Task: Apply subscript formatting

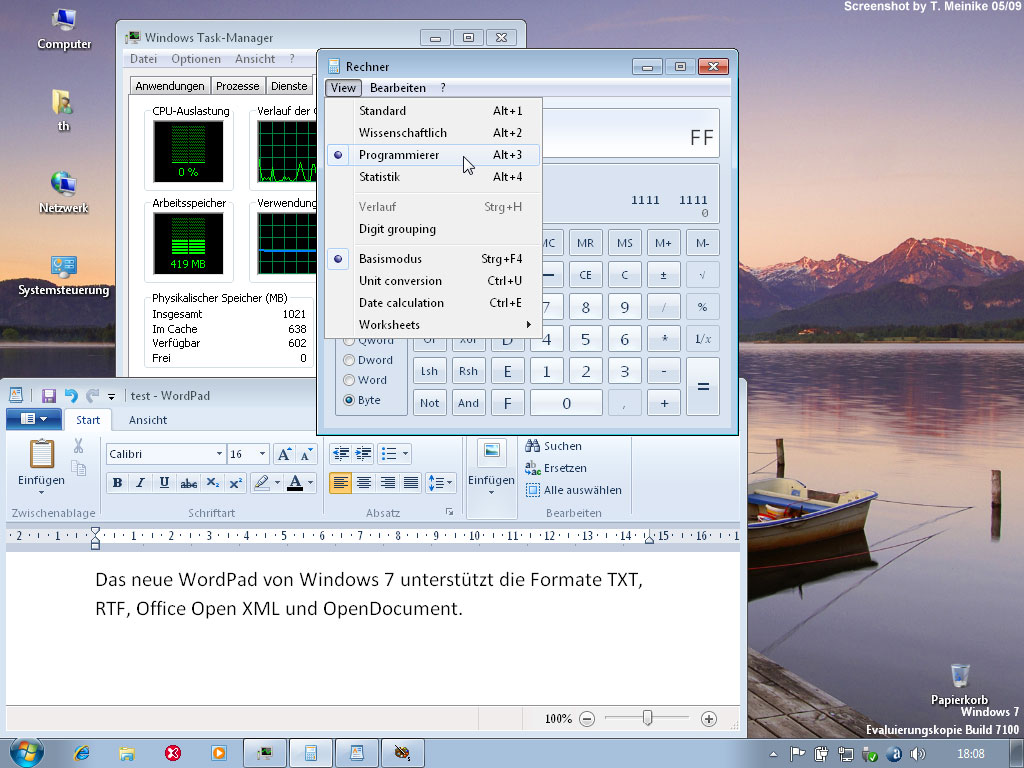Action: coord(212,483)
